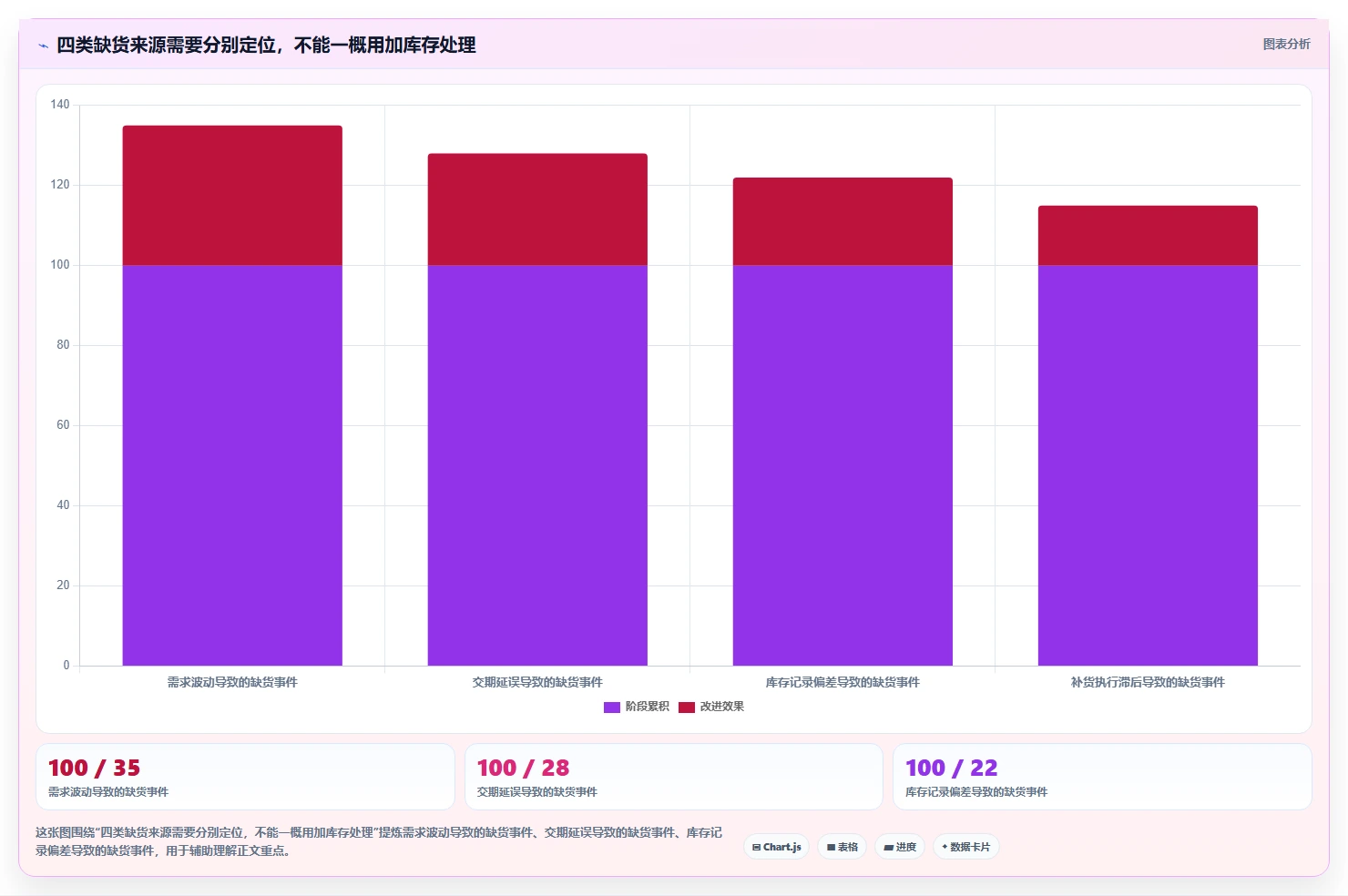Open the 100 / 35 需求波动 data card
Screen dimensions: 1348x896
(x=245, y=777)
